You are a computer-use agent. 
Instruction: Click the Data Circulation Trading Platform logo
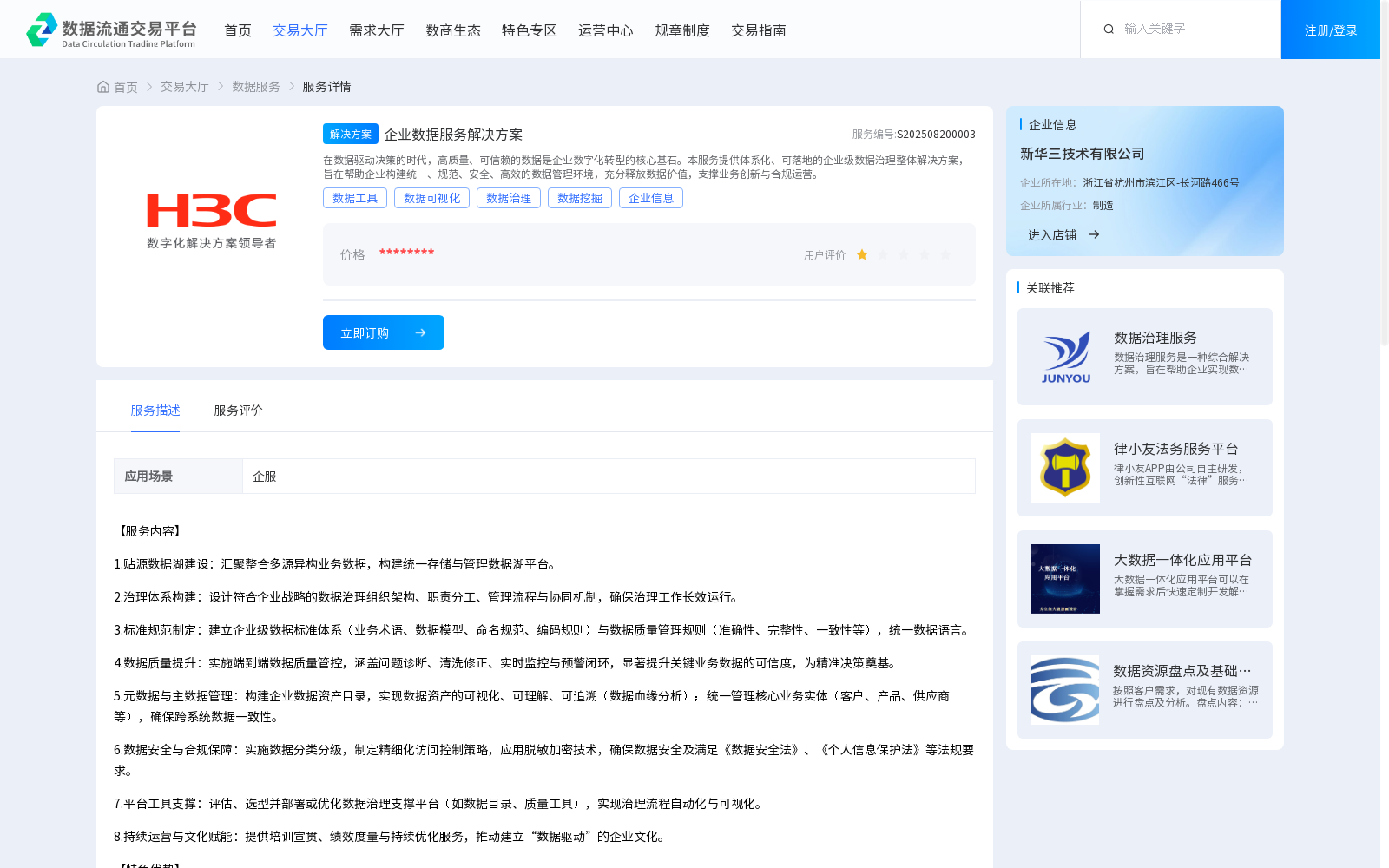pyautogui.click(x=111, y=30)
